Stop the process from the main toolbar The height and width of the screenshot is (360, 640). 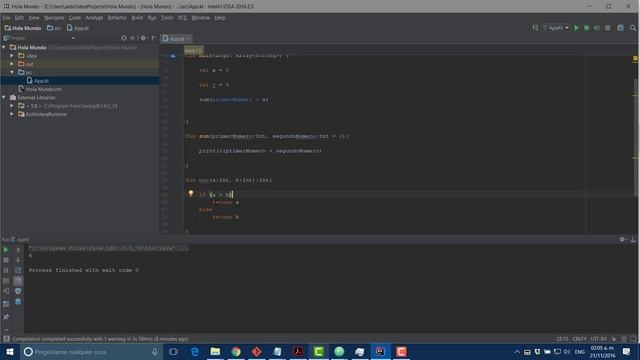point(608,28)
